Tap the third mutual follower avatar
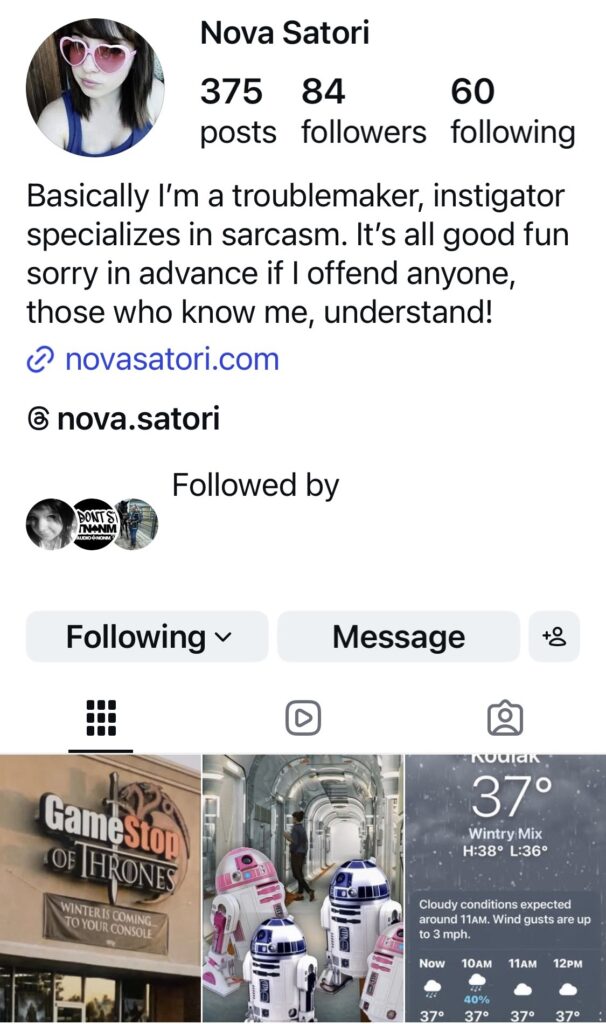 pos(137,523)
